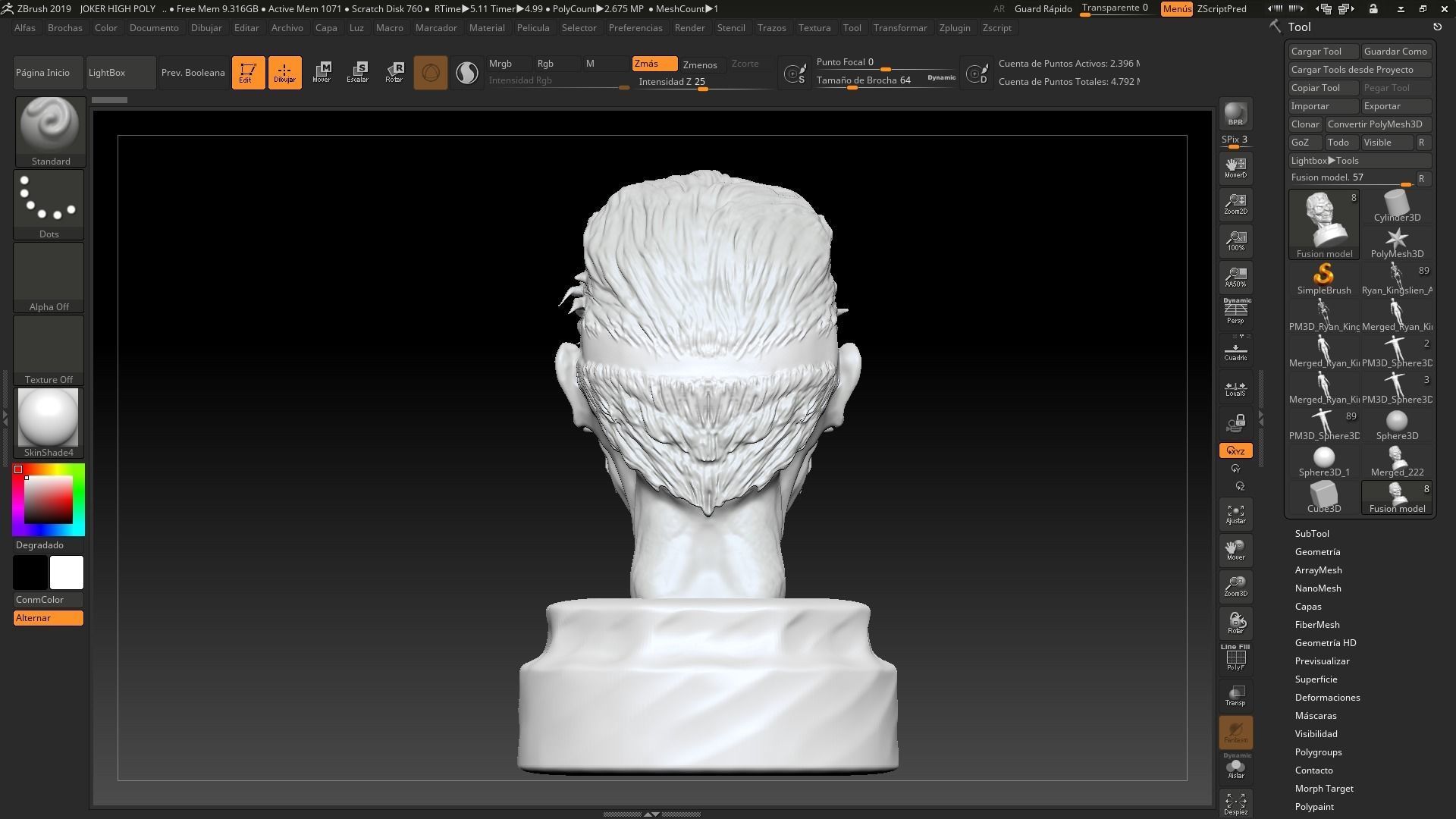The width and height of the screenshot is (1456, 819).
Task: Toggle XYZ rotation mode
Action: point(1235,450)
